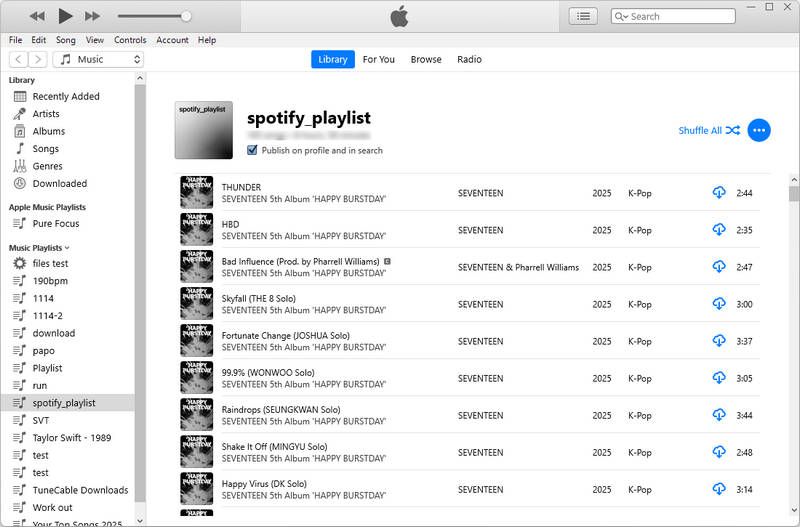Go forward with the right arrow button
Screen dimensions: 800x527
click(38, 59)
